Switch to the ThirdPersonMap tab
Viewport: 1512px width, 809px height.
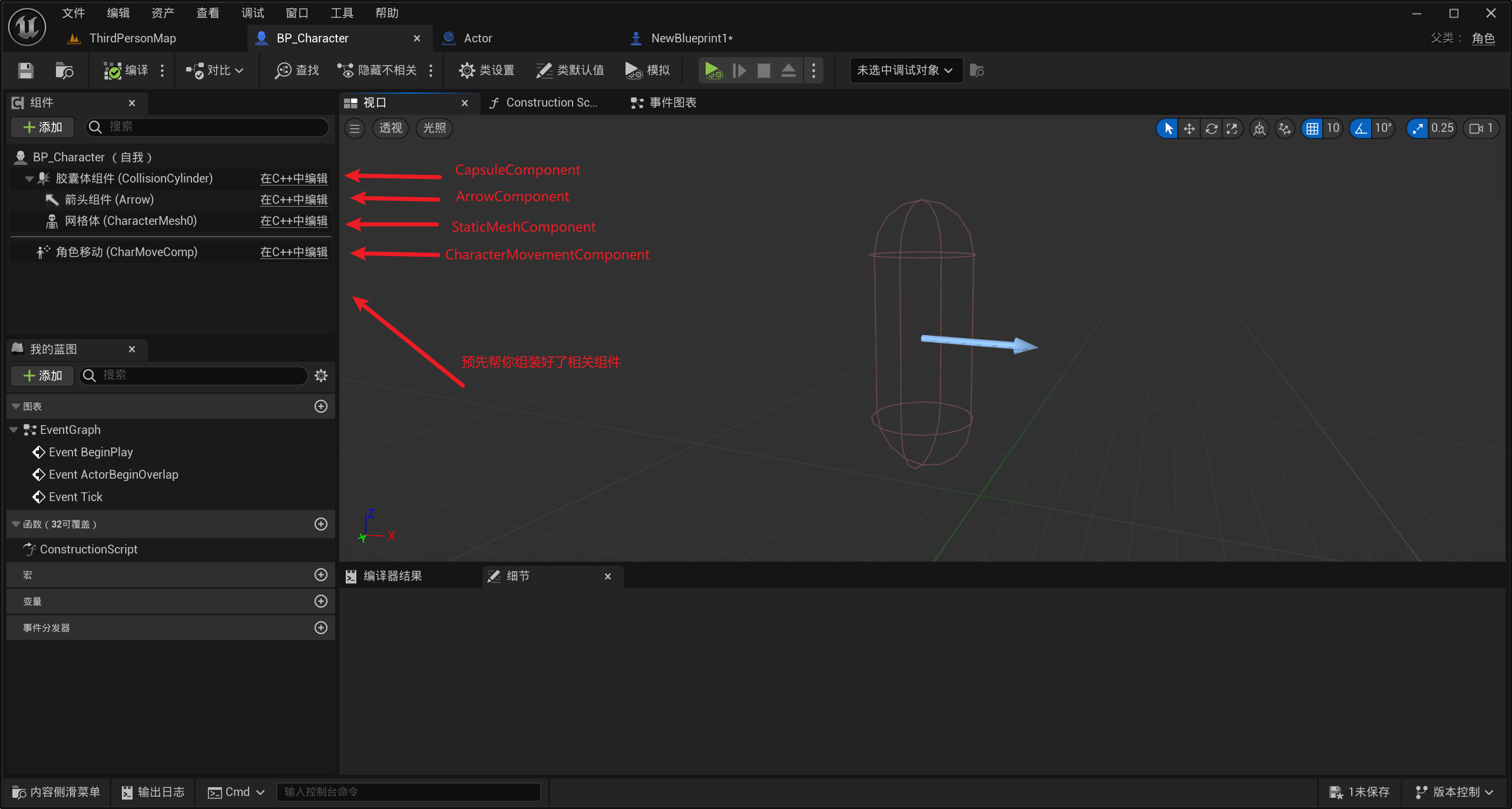133,38
